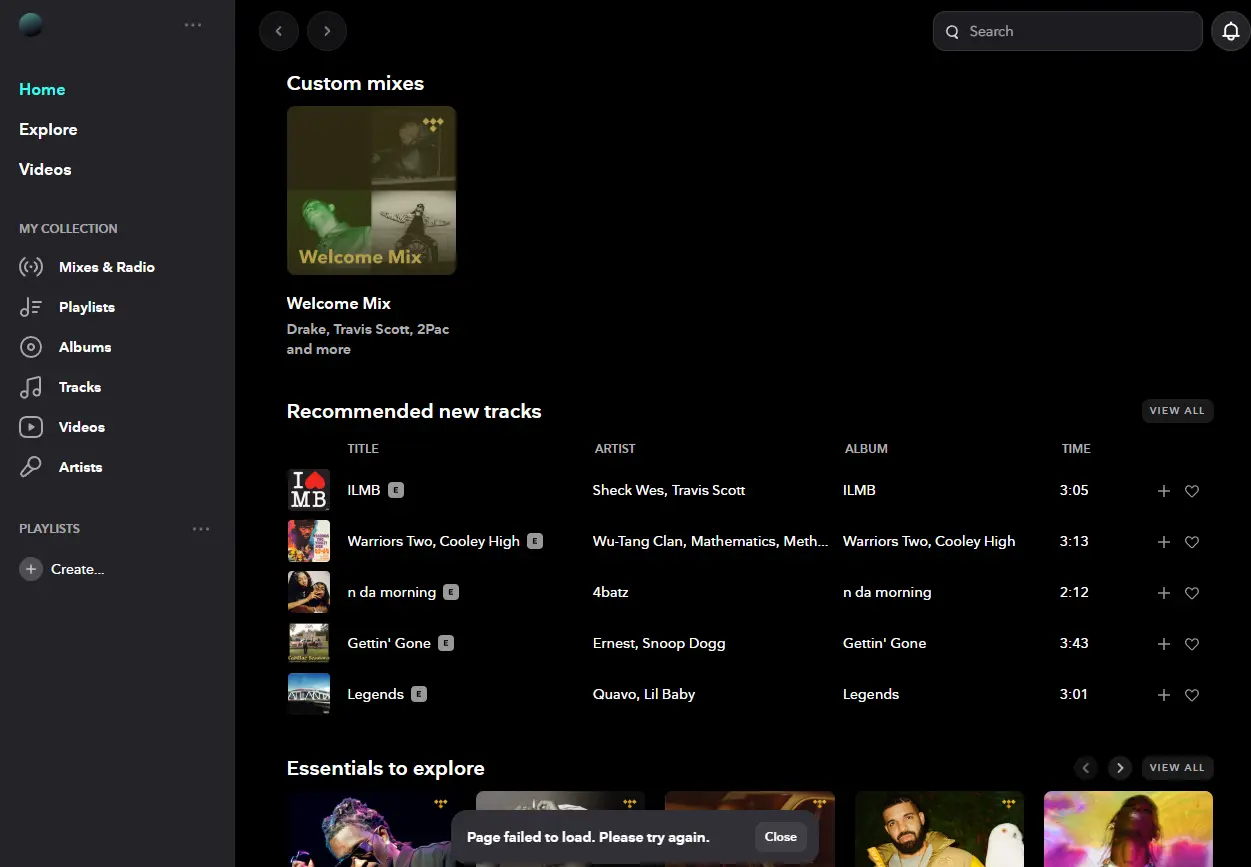Open the Wu-Tang Clan, Mathematics artist text
Screen dimensions: 1251x867
point(710,541)
